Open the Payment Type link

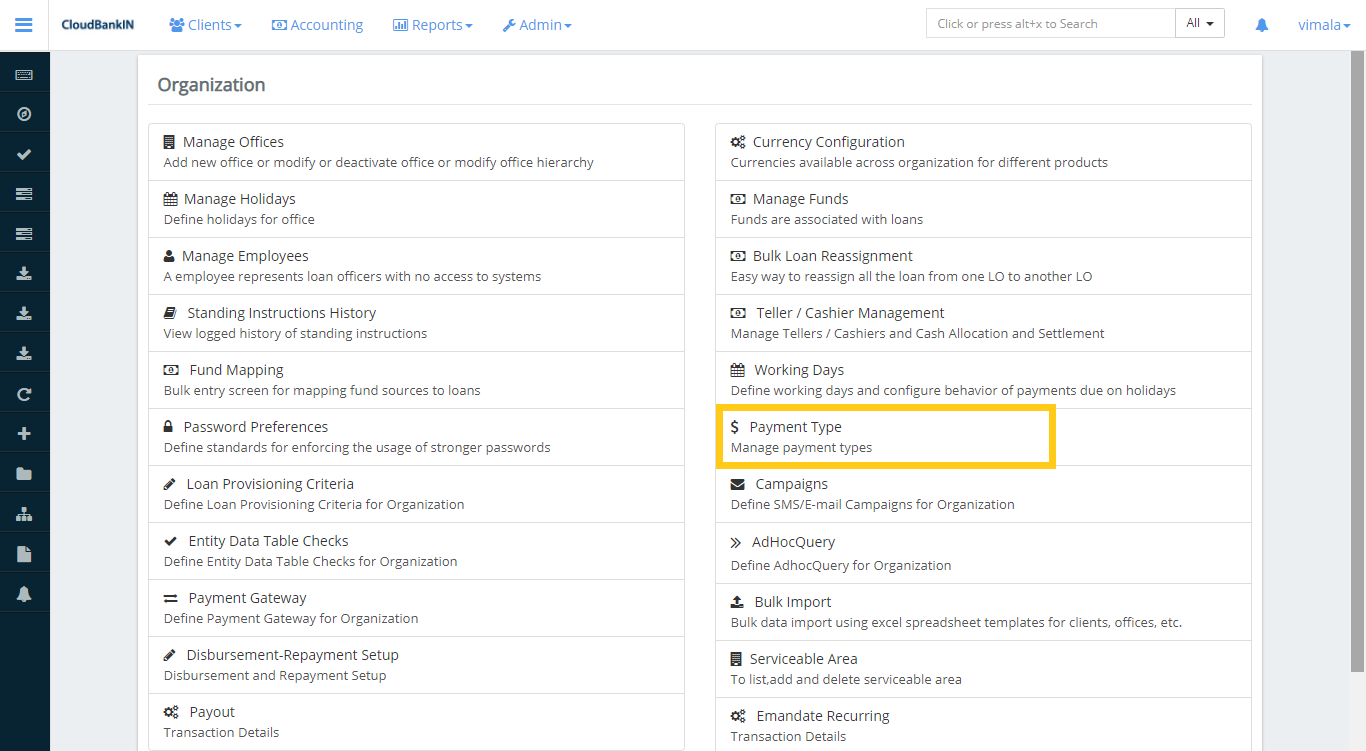(x=795, y=427)
